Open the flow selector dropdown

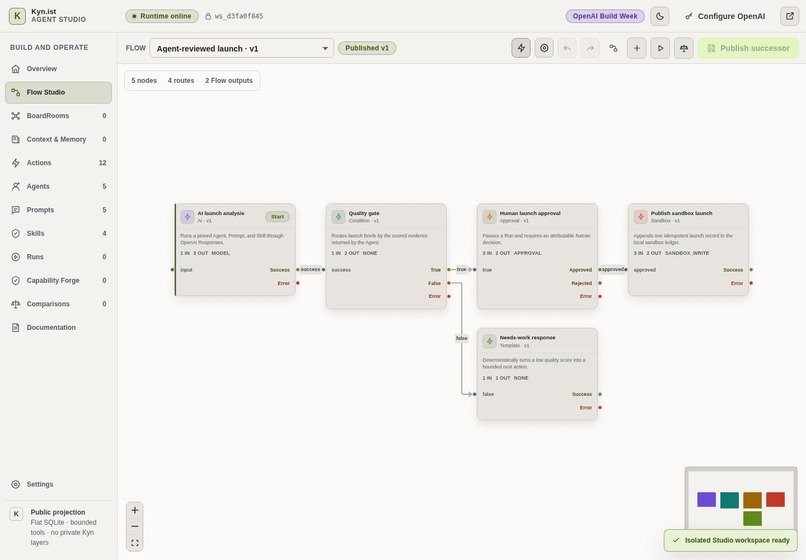[242, 48]
